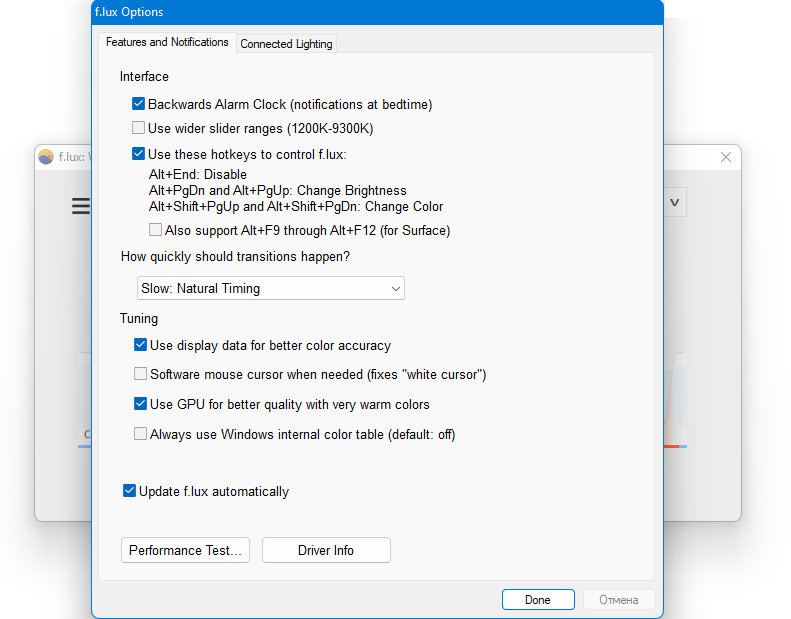The image size is (791, 619).
Task: Click the Performance Test button
Action: pyautogui.click(x=185, y=550)
